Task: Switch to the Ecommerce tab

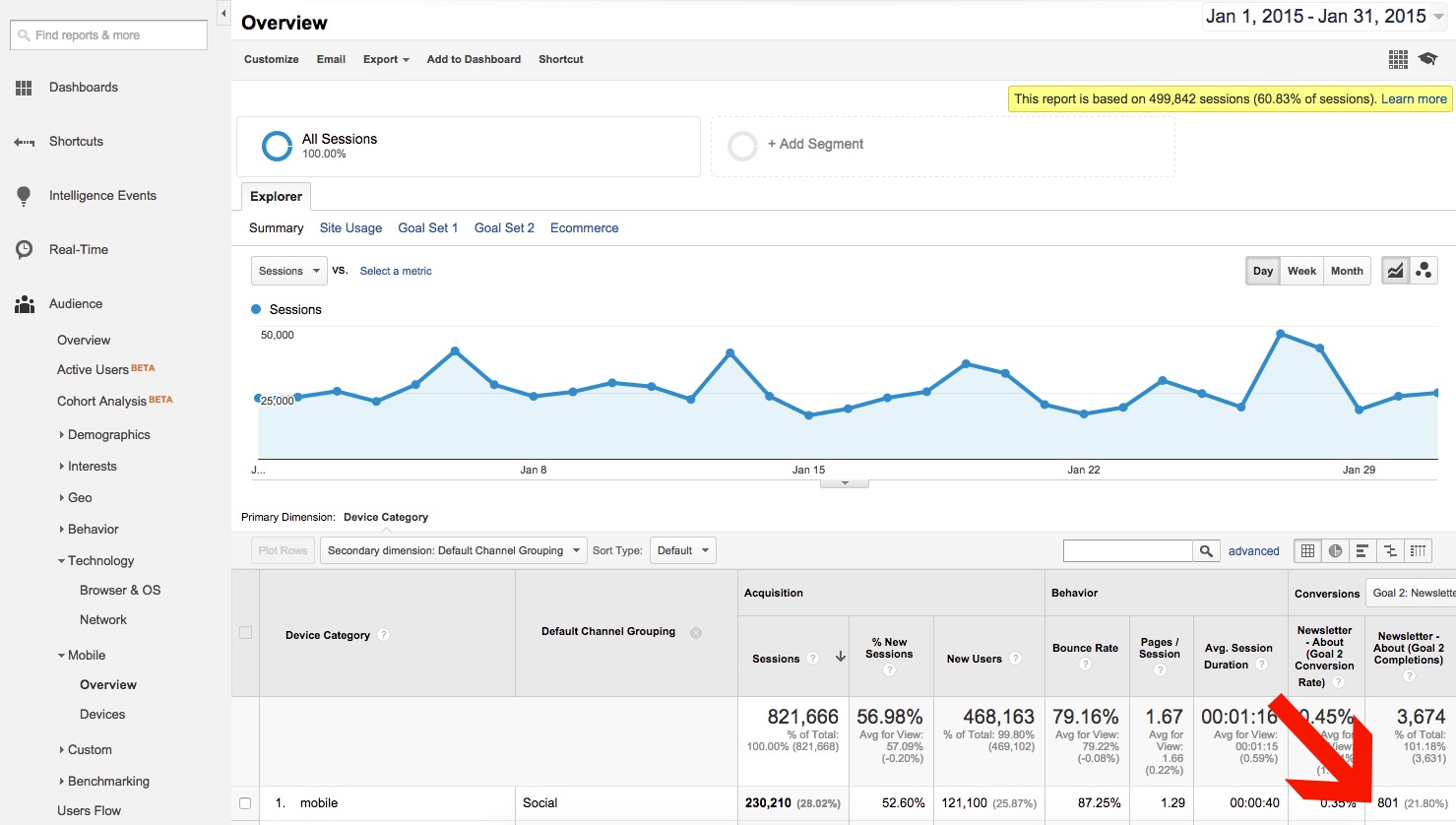Action: [584, 227]
